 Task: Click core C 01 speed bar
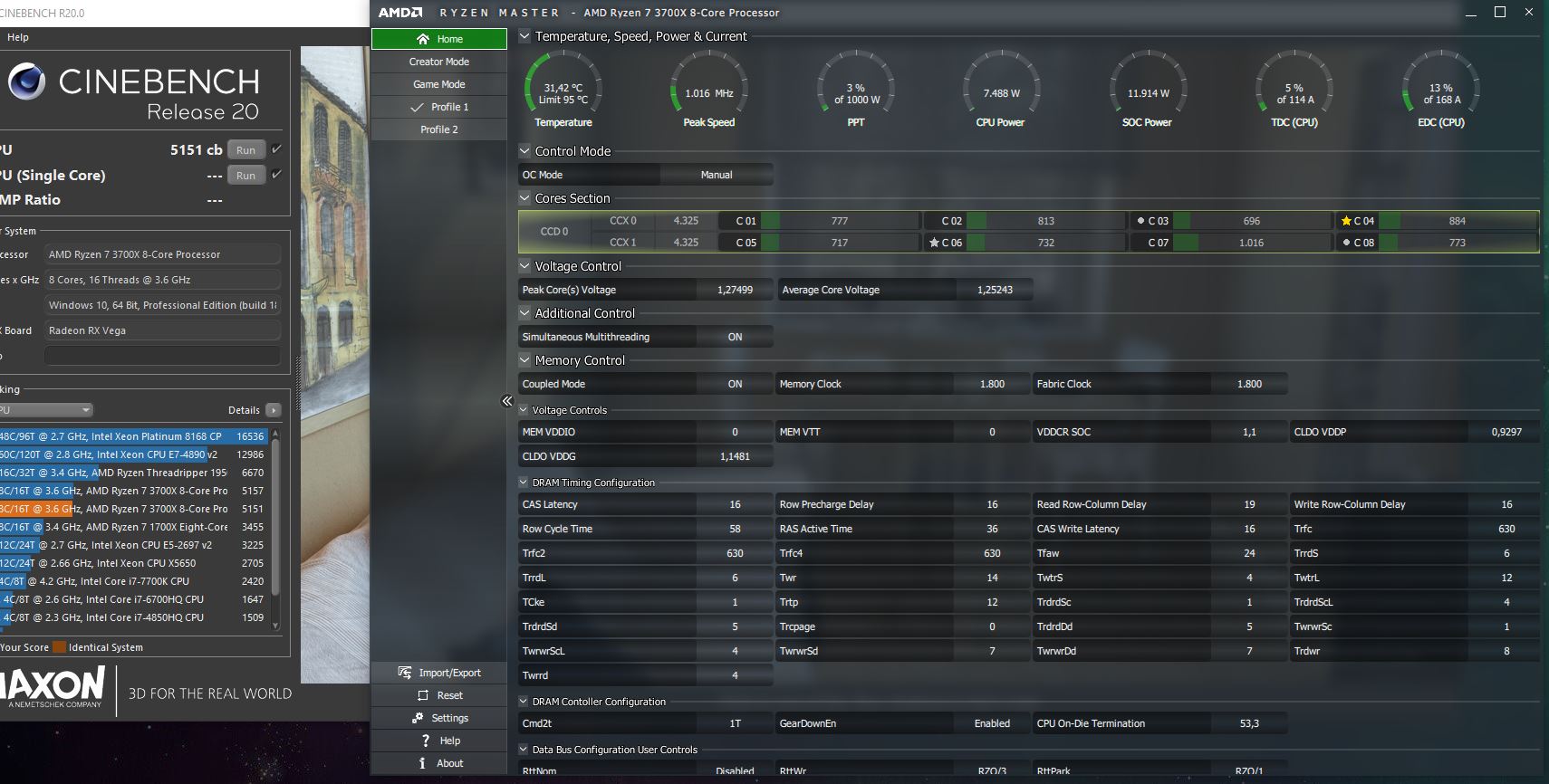(840, 221)
